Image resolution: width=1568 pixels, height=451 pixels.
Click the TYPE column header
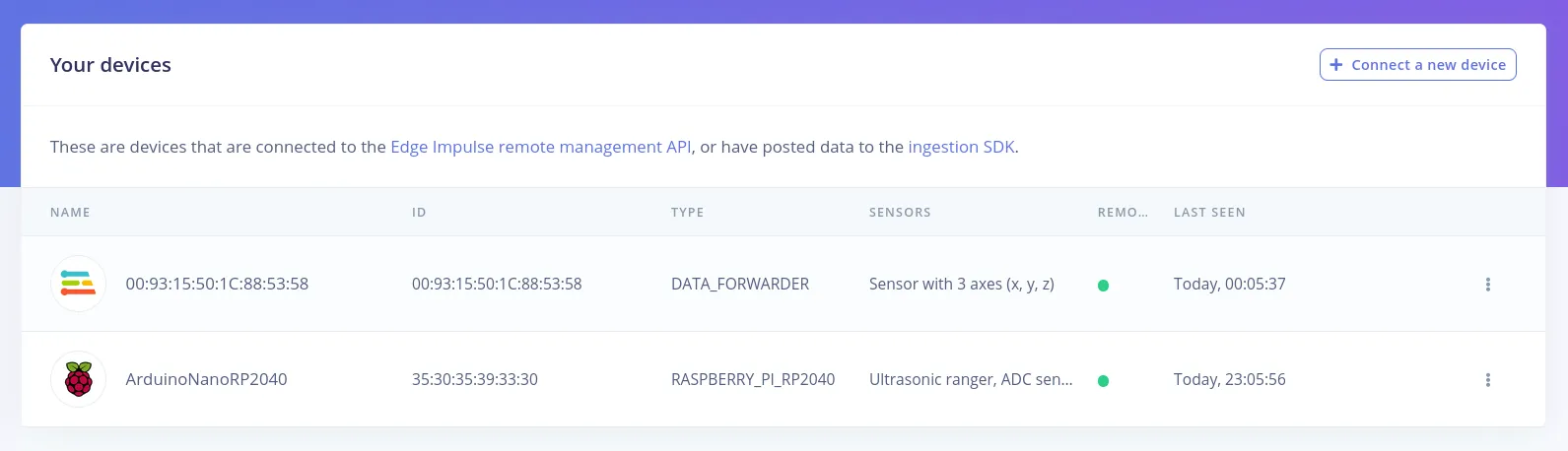[687, 213]
